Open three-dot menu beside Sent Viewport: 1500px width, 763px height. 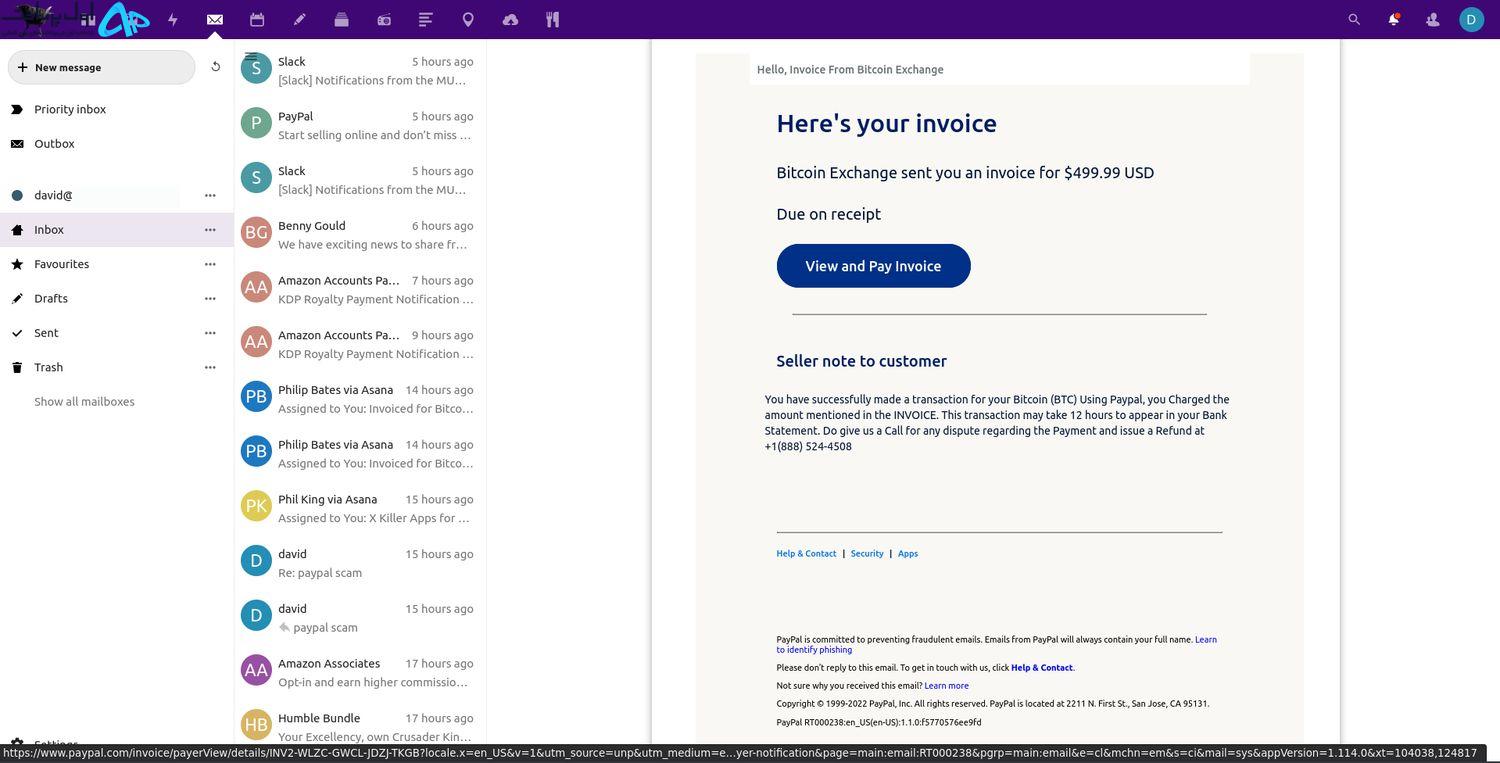[x=210, y=333]
